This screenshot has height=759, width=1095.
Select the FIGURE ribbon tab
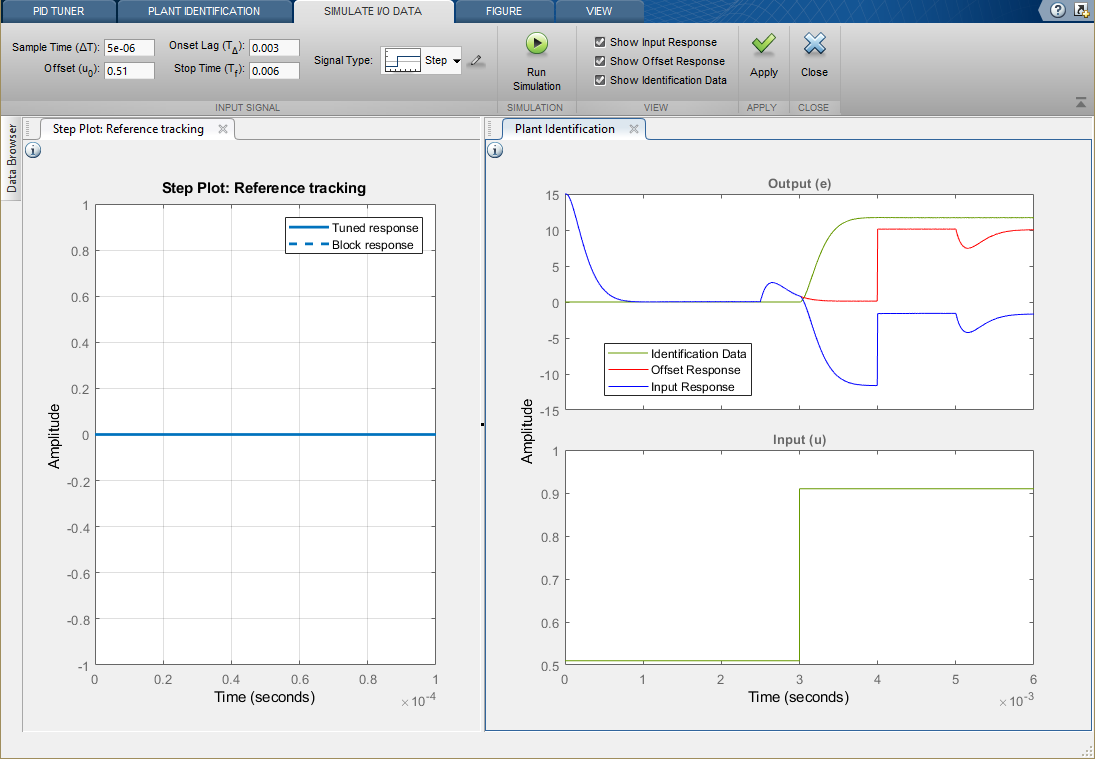[x=504, y=11]
